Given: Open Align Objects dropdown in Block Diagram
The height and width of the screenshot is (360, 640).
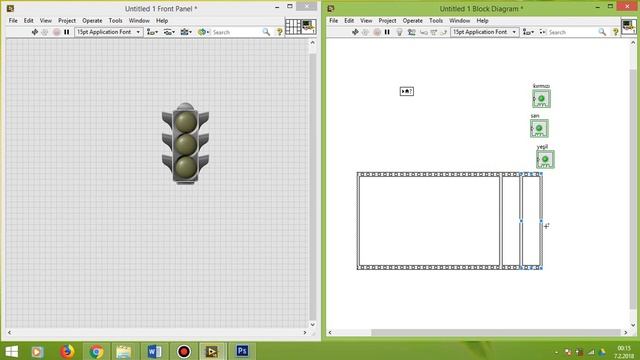Looking at the screenshot, I should 529,32.
